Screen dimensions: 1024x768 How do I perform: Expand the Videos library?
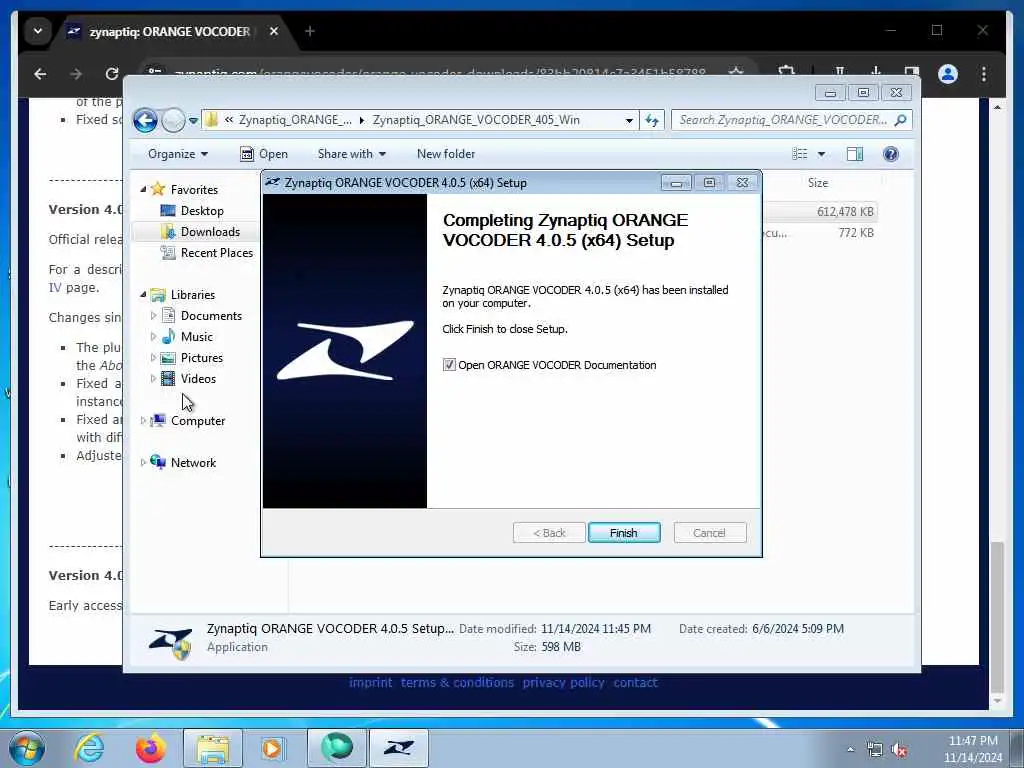(153, 379)
